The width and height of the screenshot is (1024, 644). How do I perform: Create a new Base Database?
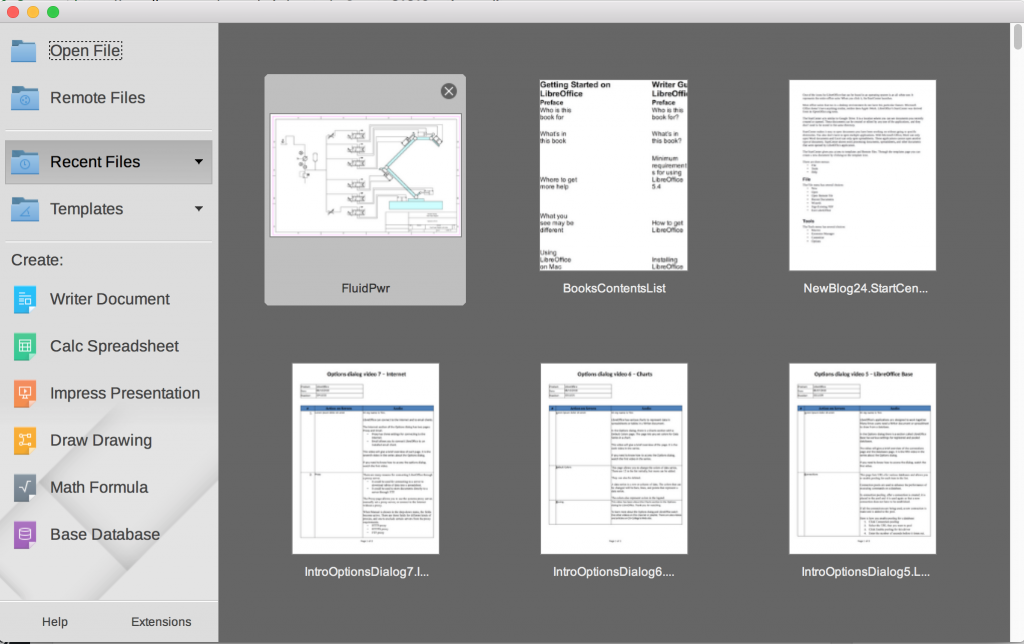click(105, 534)
